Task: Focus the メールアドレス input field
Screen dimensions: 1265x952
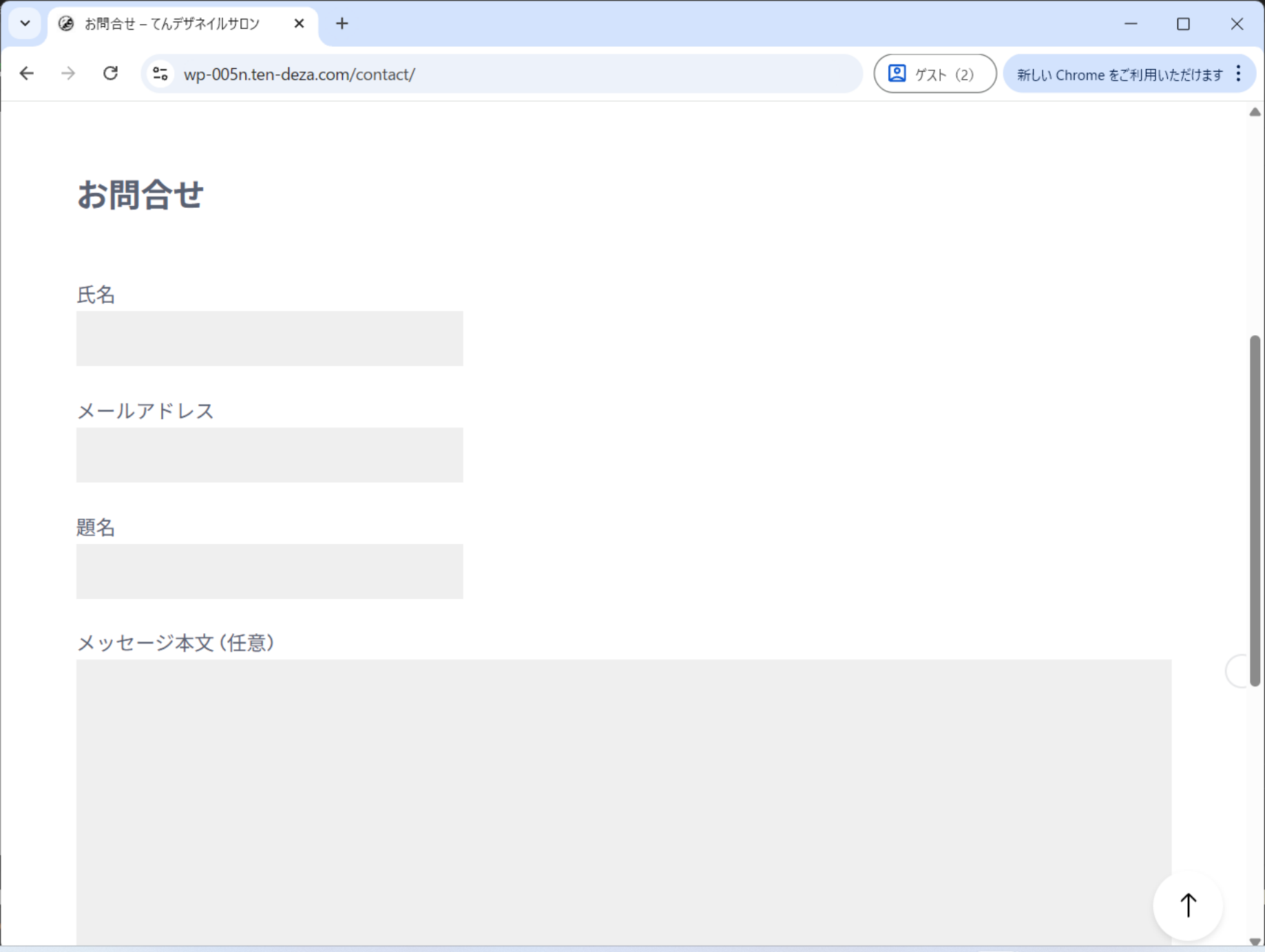Action: tap(269, 455)
